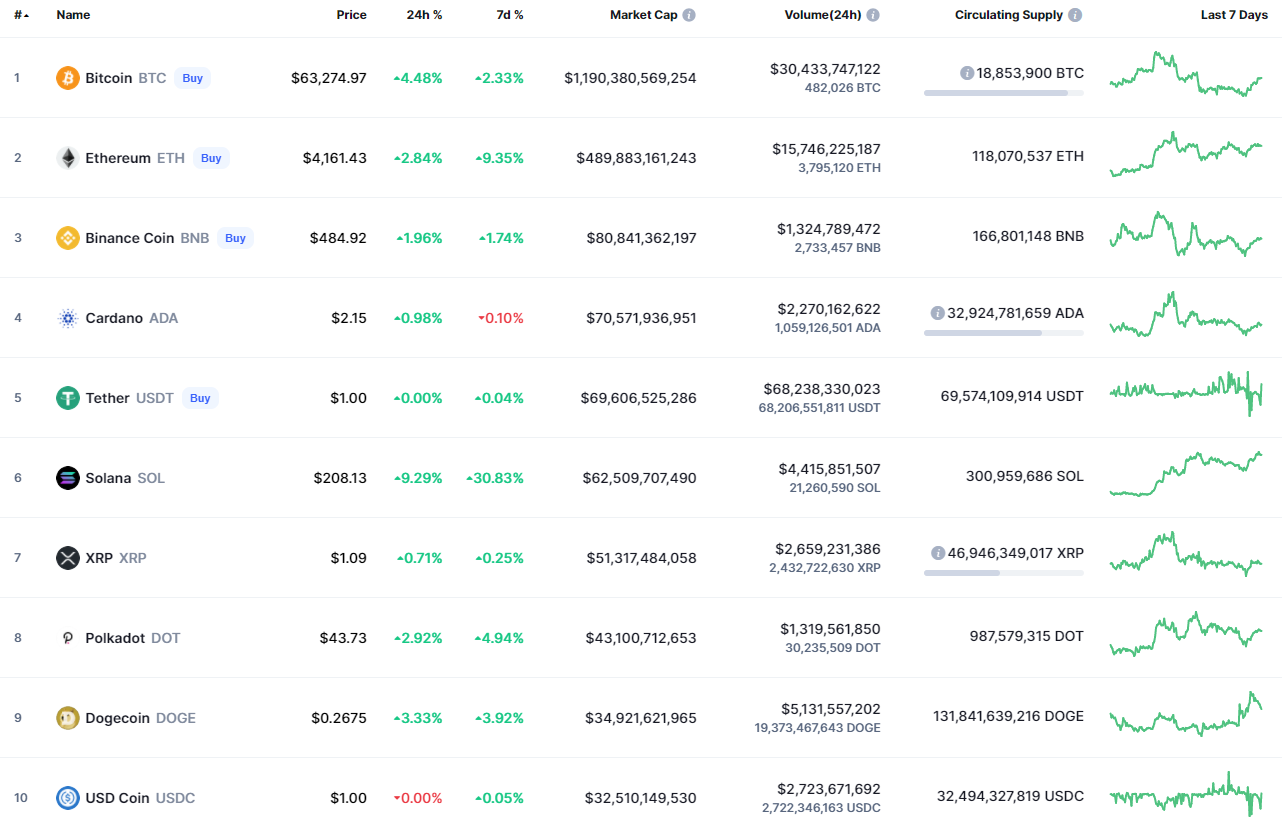Click the Solana logo icon
This screenshot has width=1282, height=831.
[x=68, y=478]
